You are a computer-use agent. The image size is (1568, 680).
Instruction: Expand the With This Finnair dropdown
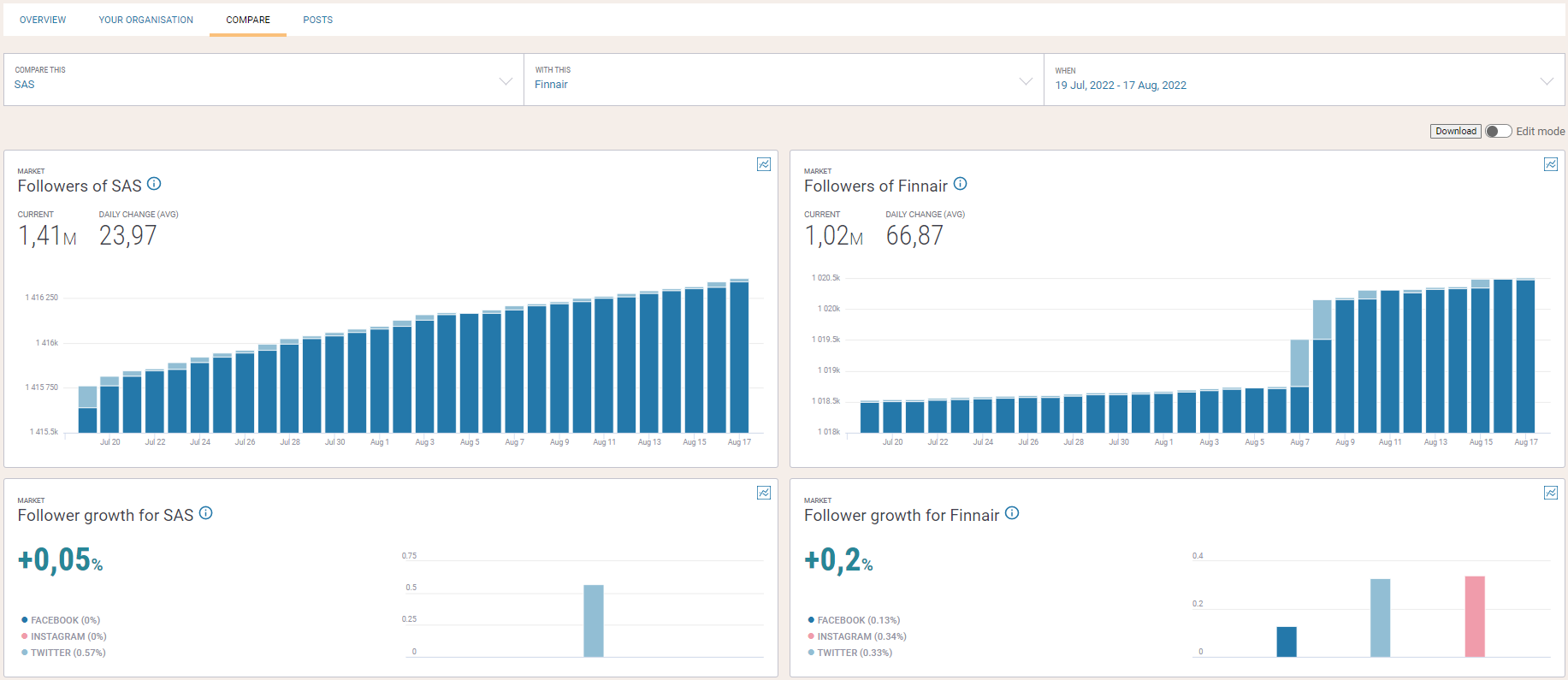(784, 80)
